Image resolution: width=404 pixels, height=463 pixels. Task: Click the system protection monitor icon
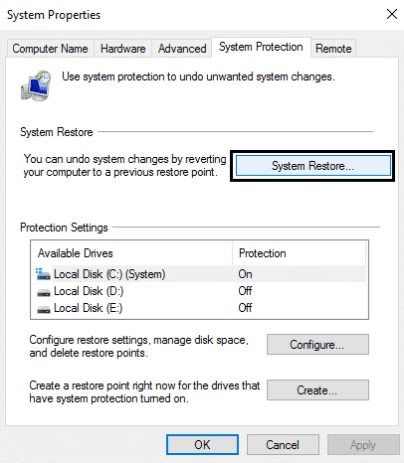pos(36,85)
